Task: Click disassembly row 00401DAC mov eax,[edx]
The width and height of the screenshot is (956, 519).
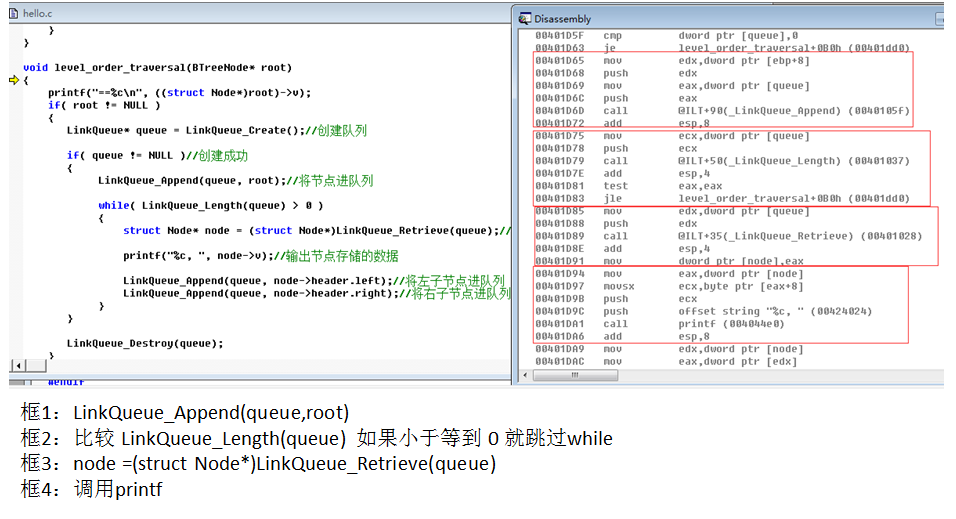Action: click(x=666, y=361)
